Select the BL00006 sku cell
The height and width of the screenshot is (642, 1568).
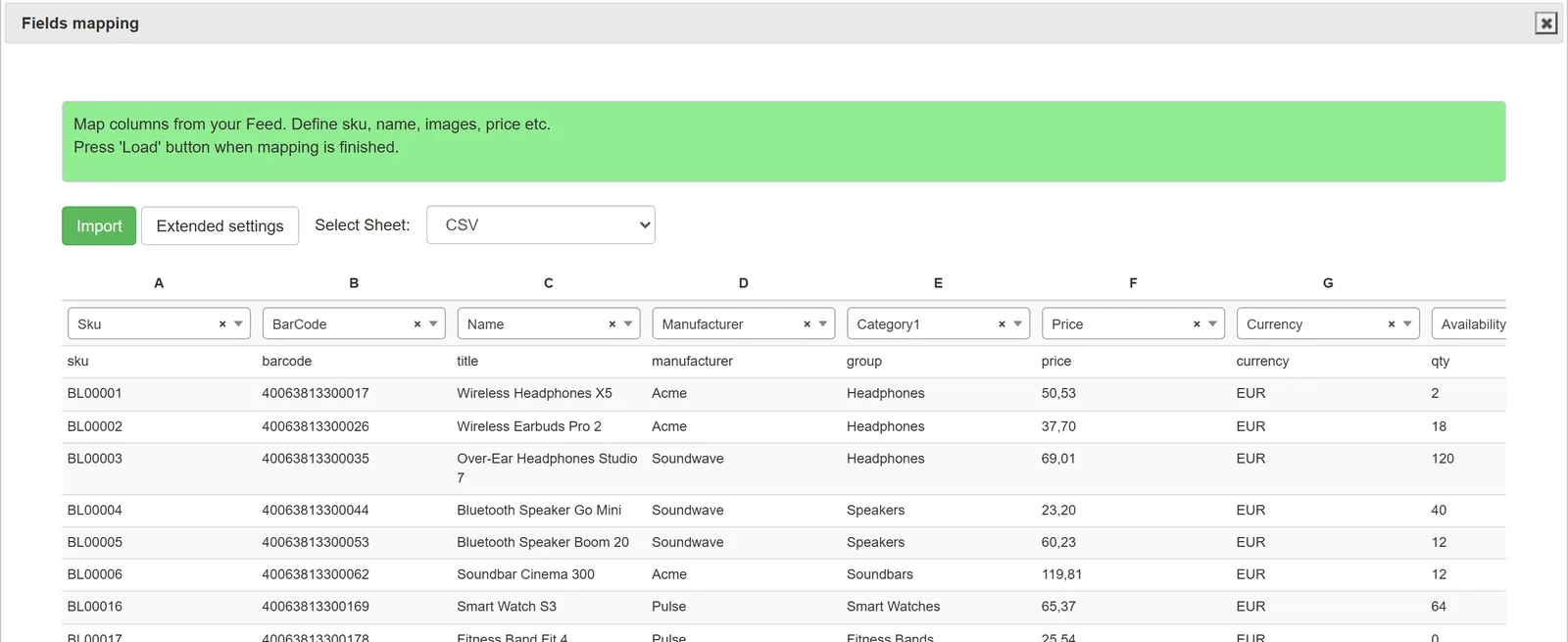(x=95, y=574)
